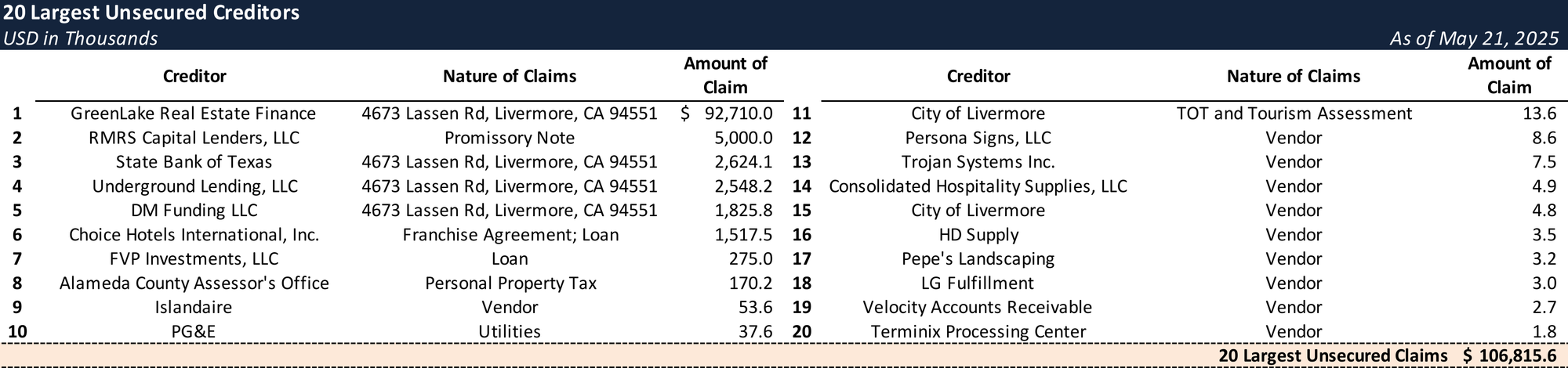
Task: Click the '37.6' amount
Action: click(756, 332)
